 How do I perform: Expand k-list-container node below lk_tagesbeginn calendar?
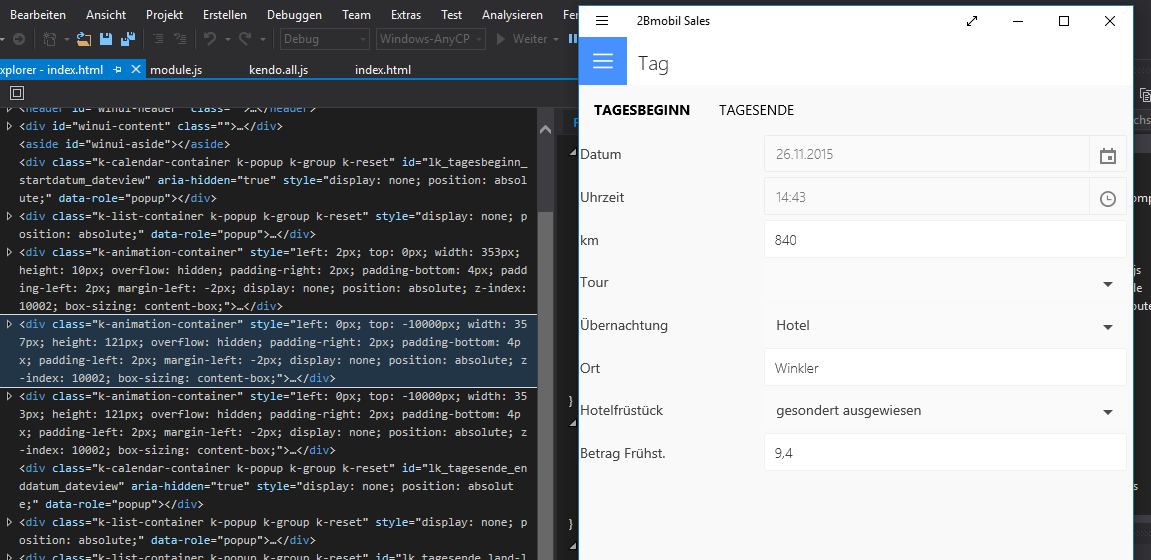click(x=10, y=217)
